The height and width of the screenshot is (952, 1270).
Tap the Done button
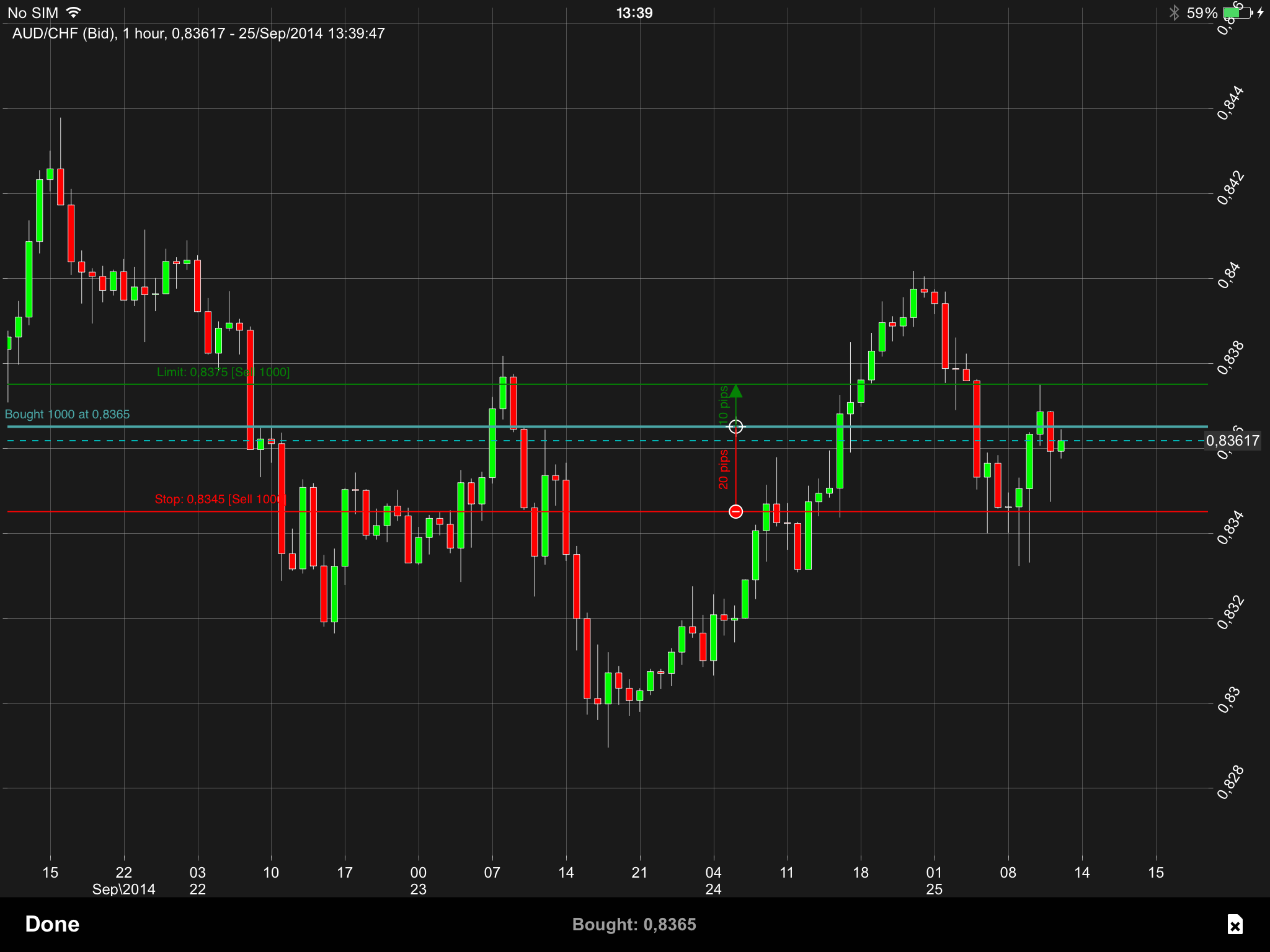(52, 924)
